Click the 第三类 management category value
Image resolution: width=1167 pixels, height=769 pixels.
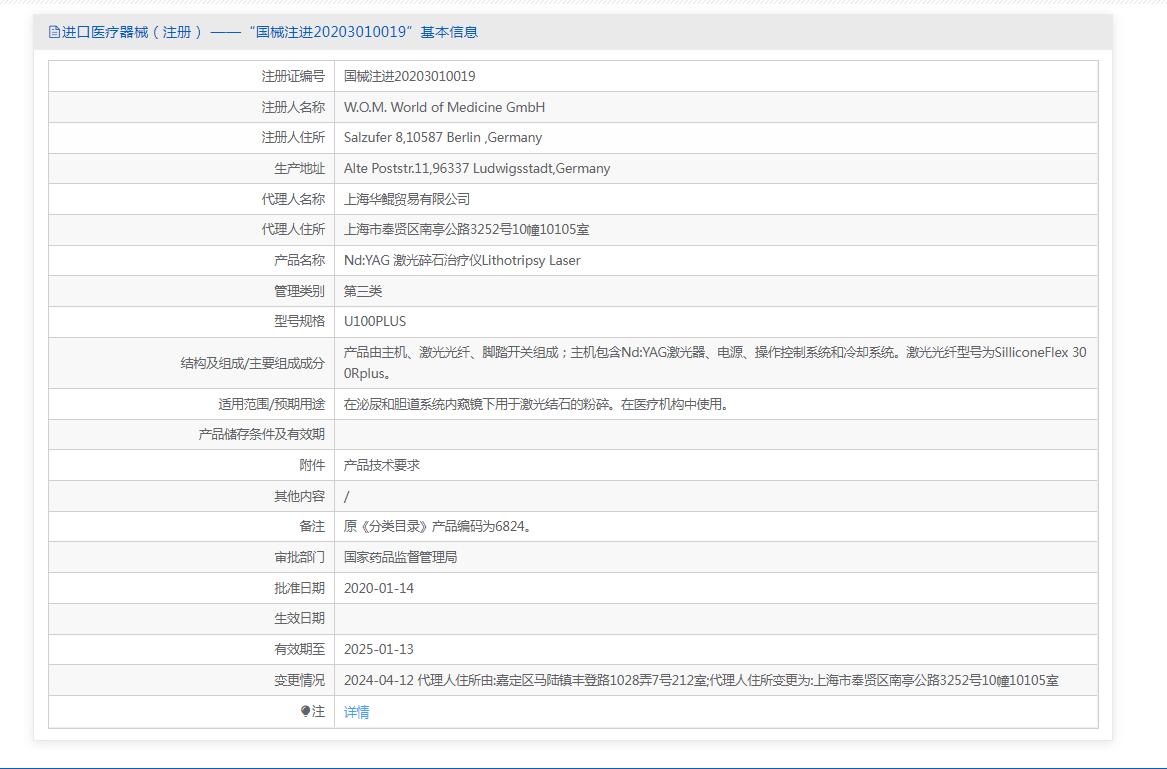[363, 291]
